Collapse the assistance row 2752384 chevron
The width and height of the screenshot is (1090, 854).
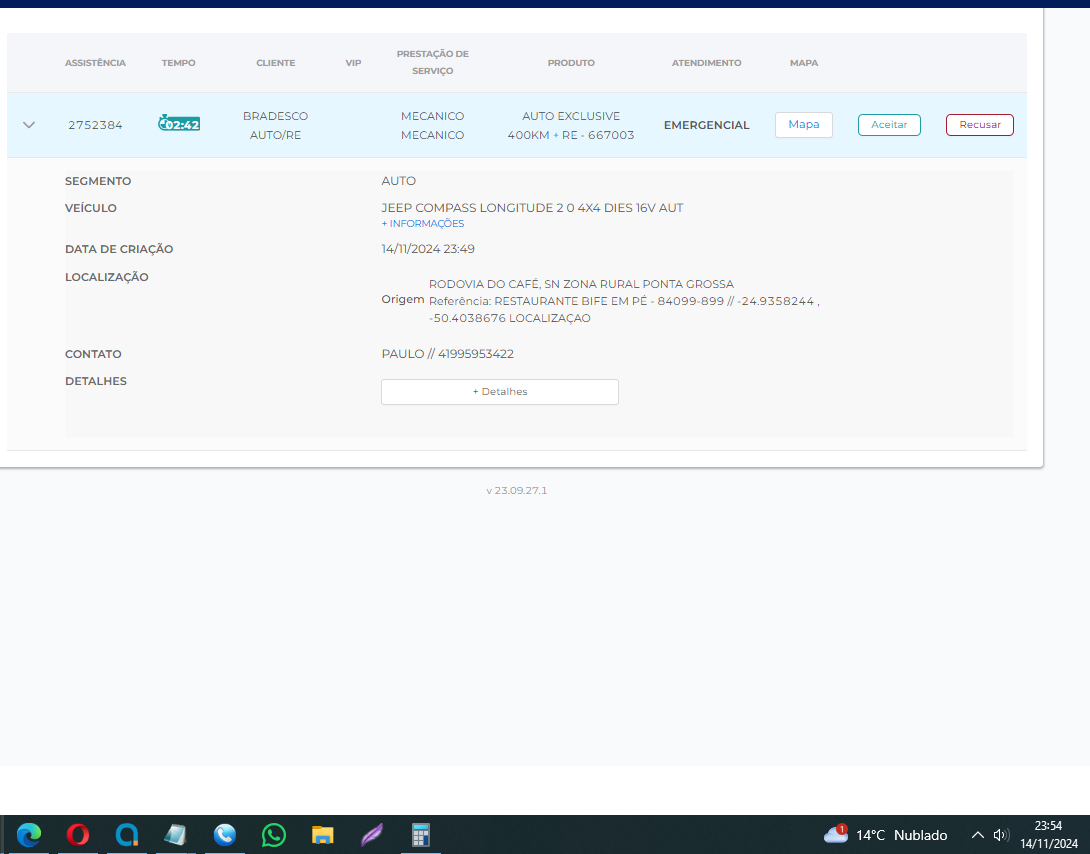coord(29,125)
